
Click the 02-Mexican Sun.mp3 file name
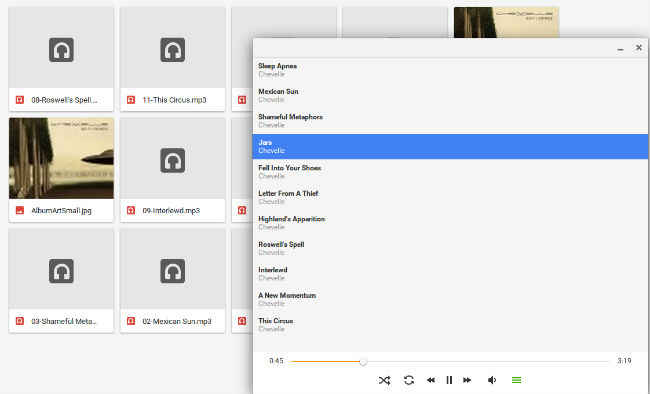coord(177,321)
